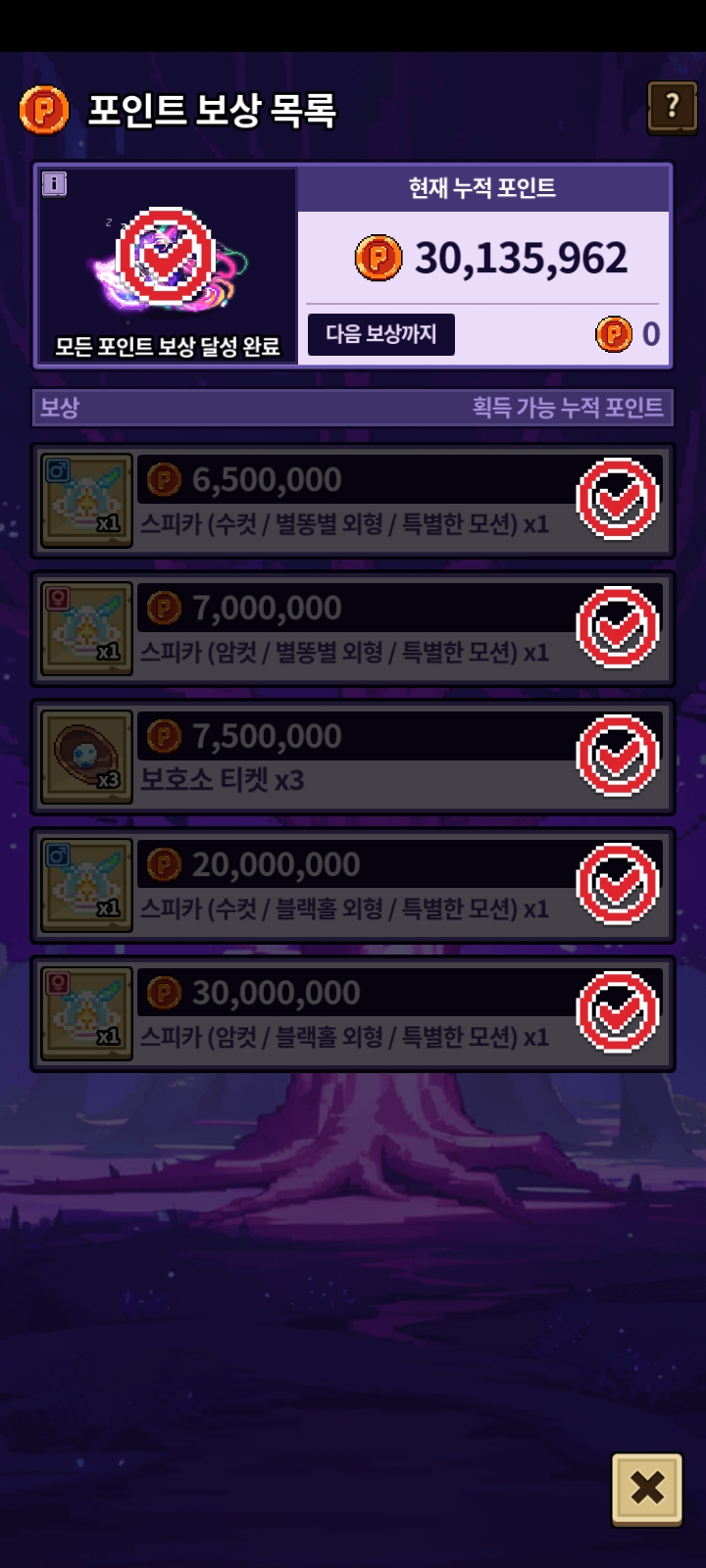Tap the 30,135,962 accumulated points value
706x1568 pixels.
[521, 258]
